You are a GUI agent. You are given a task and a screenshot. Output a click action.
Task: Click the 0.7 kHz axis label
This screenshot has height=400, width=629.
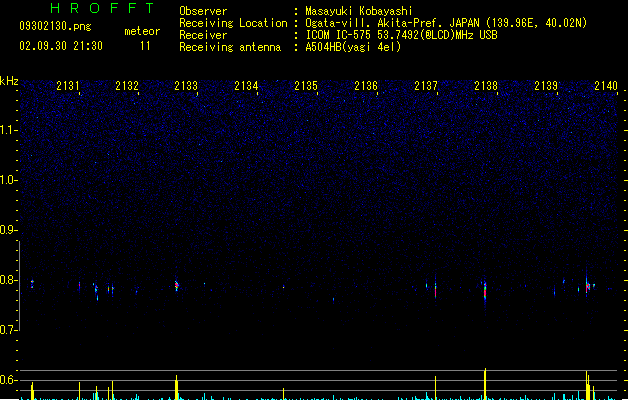pos(8,330)
